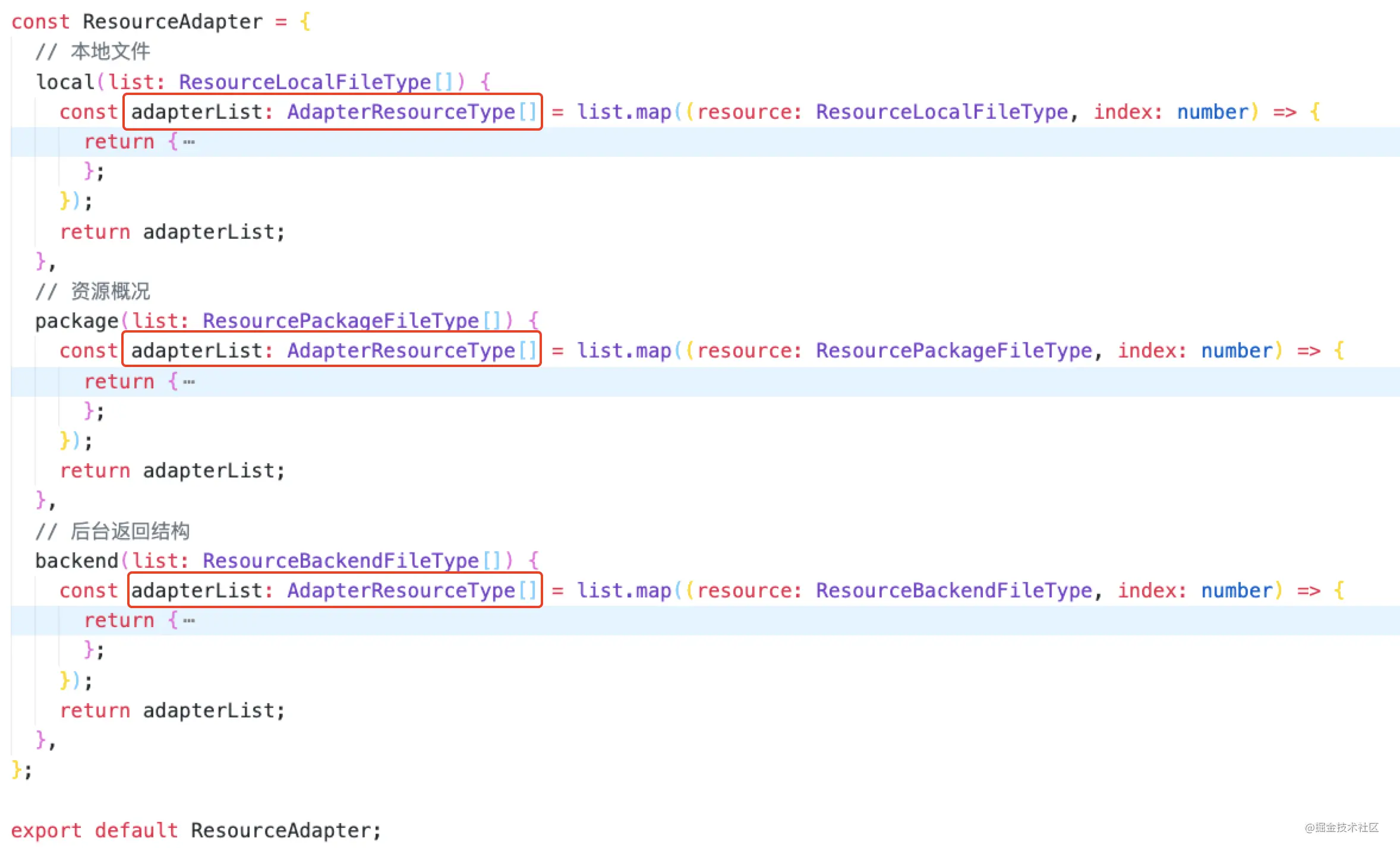Click list.map call in backend method
Image resolution: width=1400 pixels, height=854 pixels.
pos(624,590)
